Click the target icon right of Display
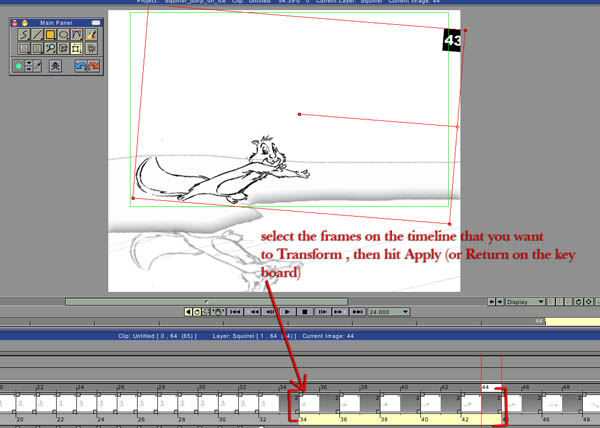This screenshot has width=600, height=428. click(x=589, y=302)
